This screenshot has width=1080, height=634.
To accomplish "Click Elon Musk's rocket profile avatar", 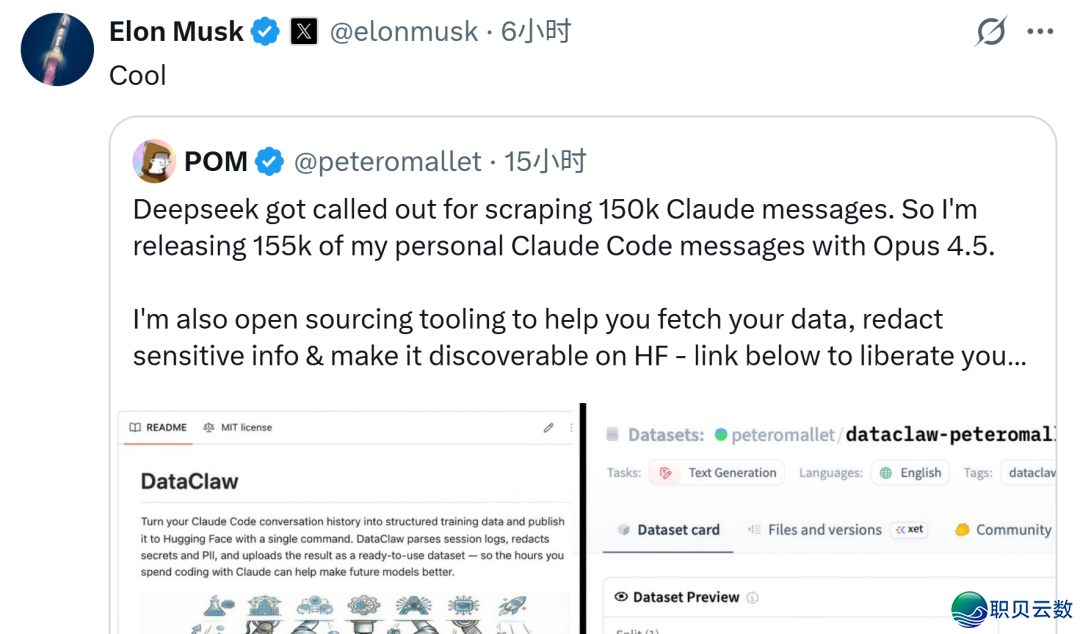I will [x=57, y=49].
